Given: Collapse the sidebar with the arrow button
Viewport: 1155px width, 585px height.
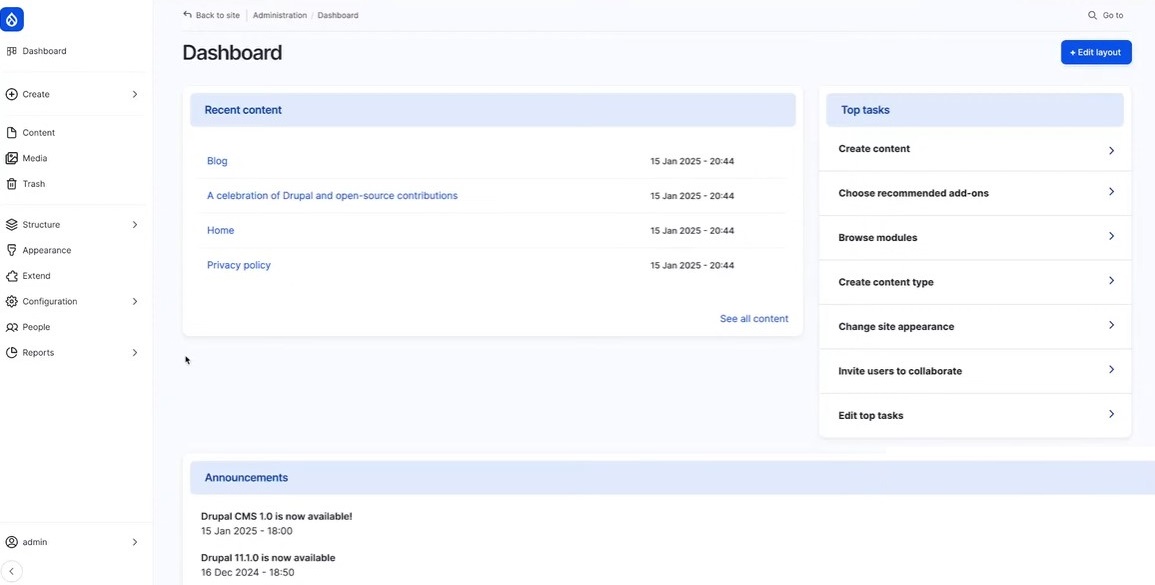Looking at the screenshot, I should tap(11, 571).
